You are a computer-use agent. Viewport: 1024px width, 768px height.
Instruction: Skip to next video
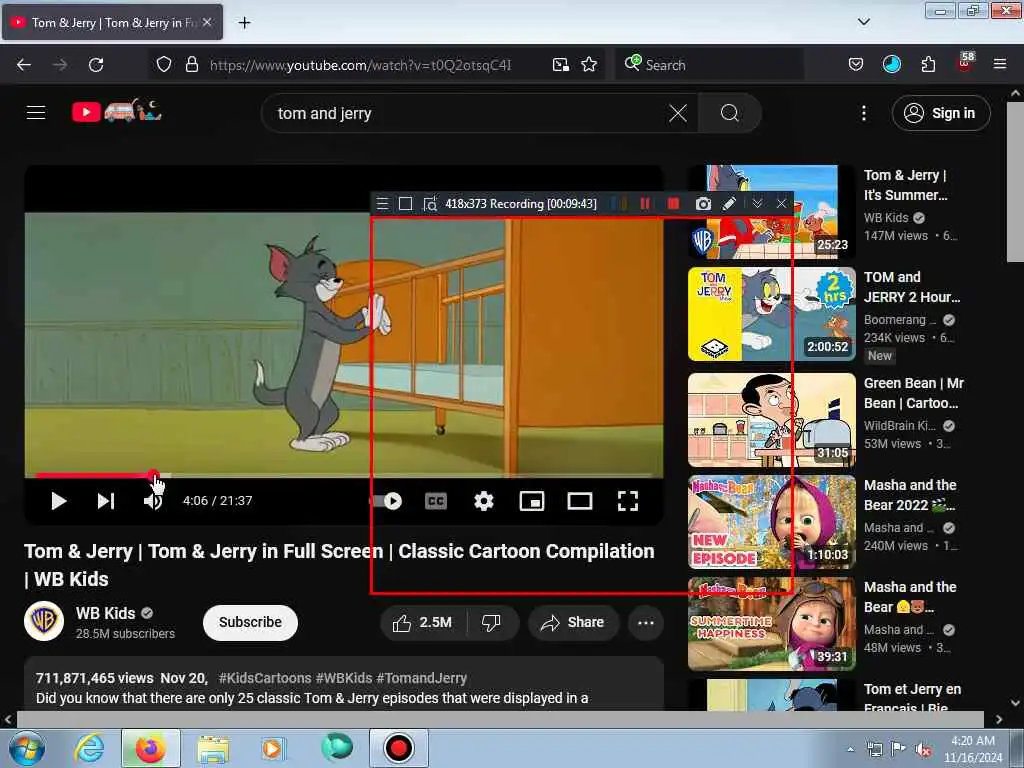click(x=106, y=501)
